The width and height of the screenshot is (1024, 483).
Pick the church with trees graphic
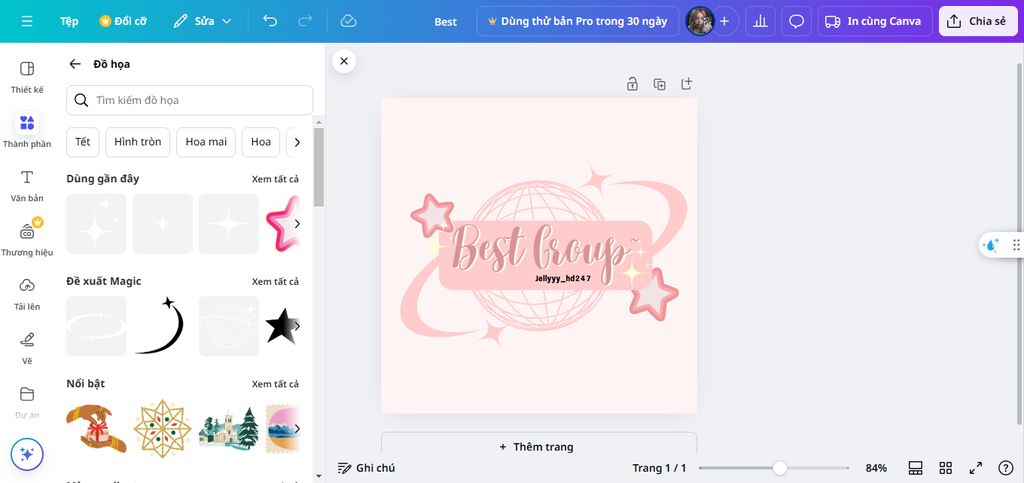coord(229,428)
